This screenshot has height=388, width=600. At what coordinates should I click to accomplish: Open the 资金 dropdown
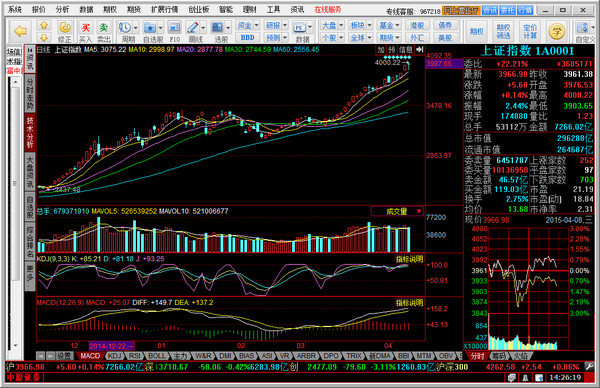coord(248,25)
